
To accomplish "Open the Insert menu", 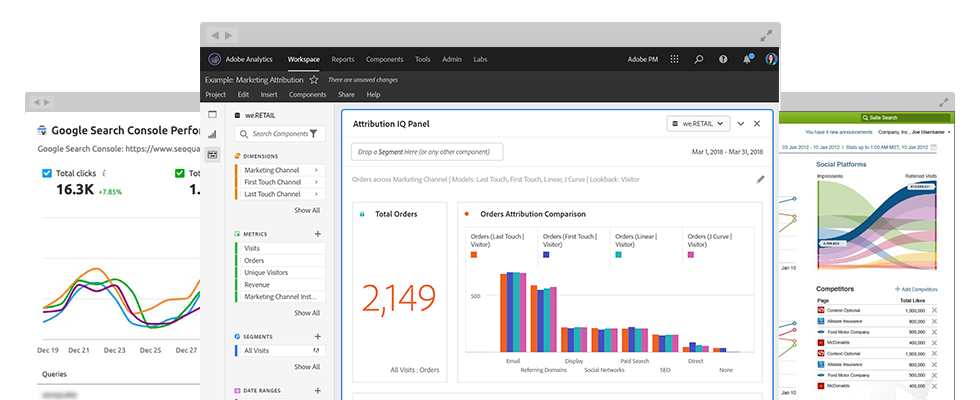I will [269, 95].
